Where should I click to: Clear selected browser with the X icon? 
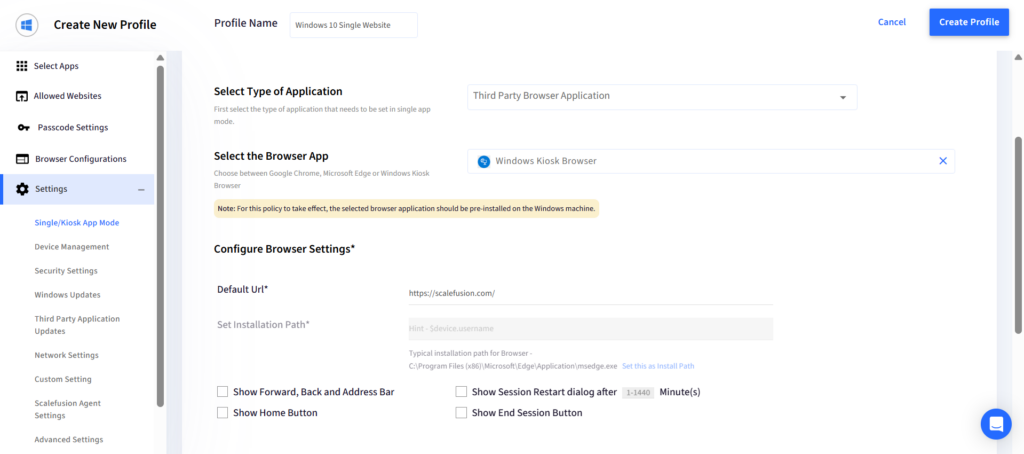[x=942, y=161]
